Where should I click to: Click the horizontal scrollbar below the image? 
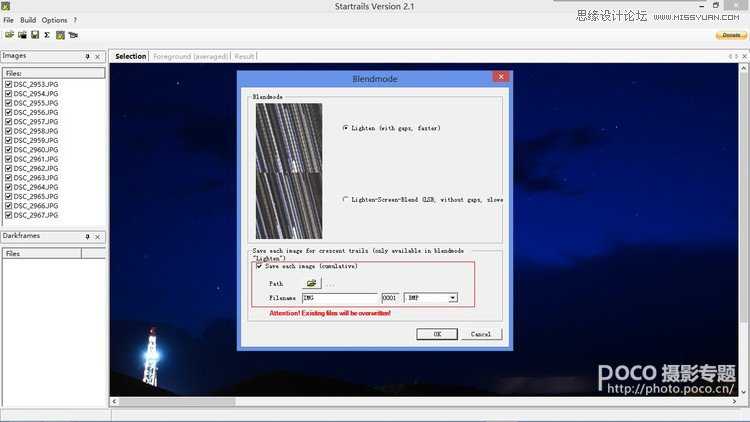click(400, 402)
